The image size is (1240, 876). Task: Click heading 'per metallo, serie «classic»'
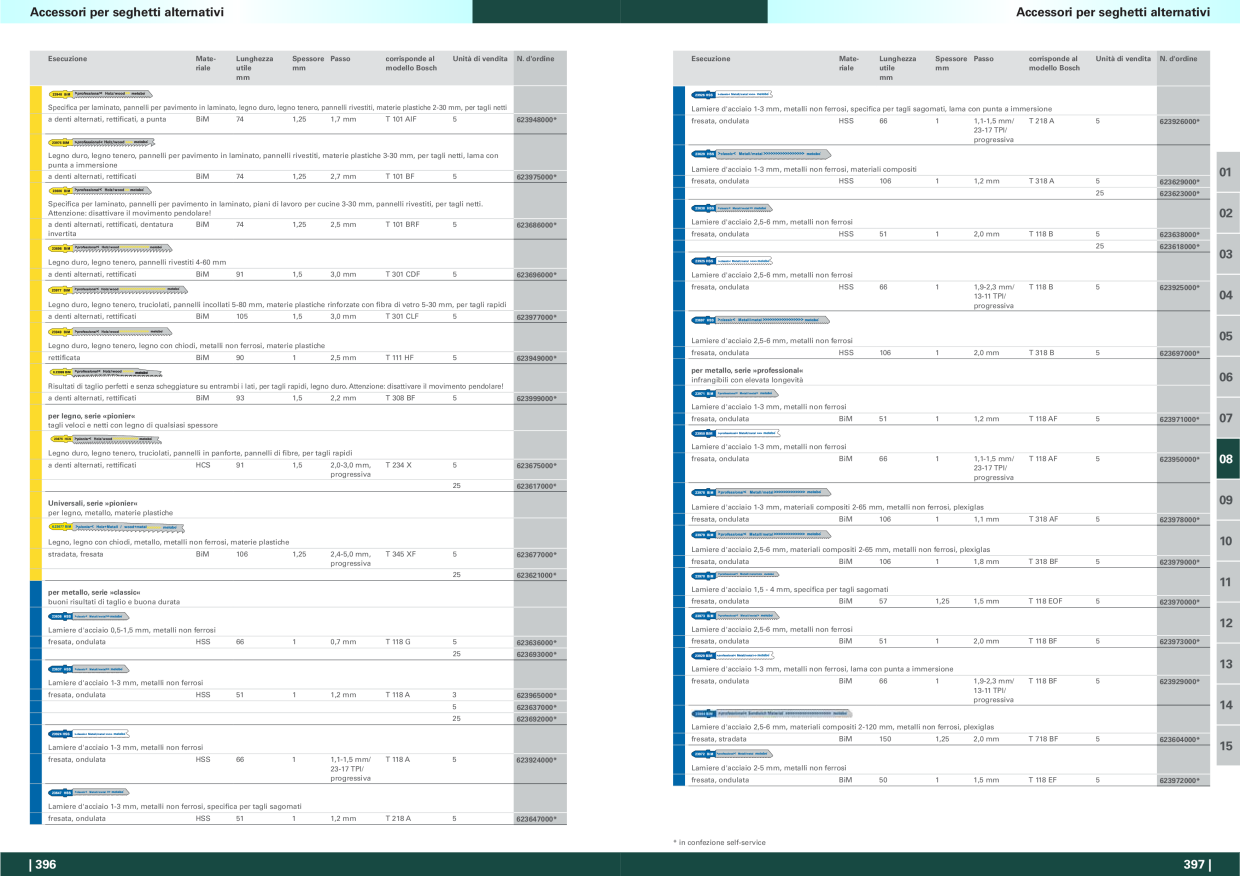click(x=94, y=591)
